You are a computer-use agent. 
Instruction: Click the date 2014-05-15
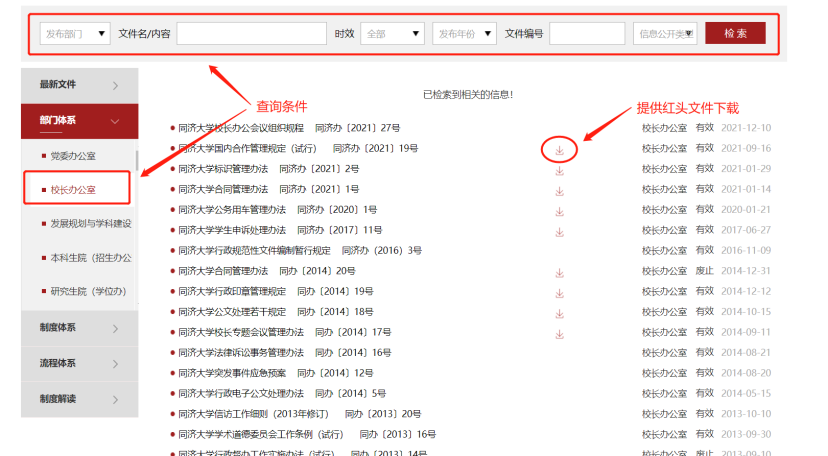[x=746, y=393]
